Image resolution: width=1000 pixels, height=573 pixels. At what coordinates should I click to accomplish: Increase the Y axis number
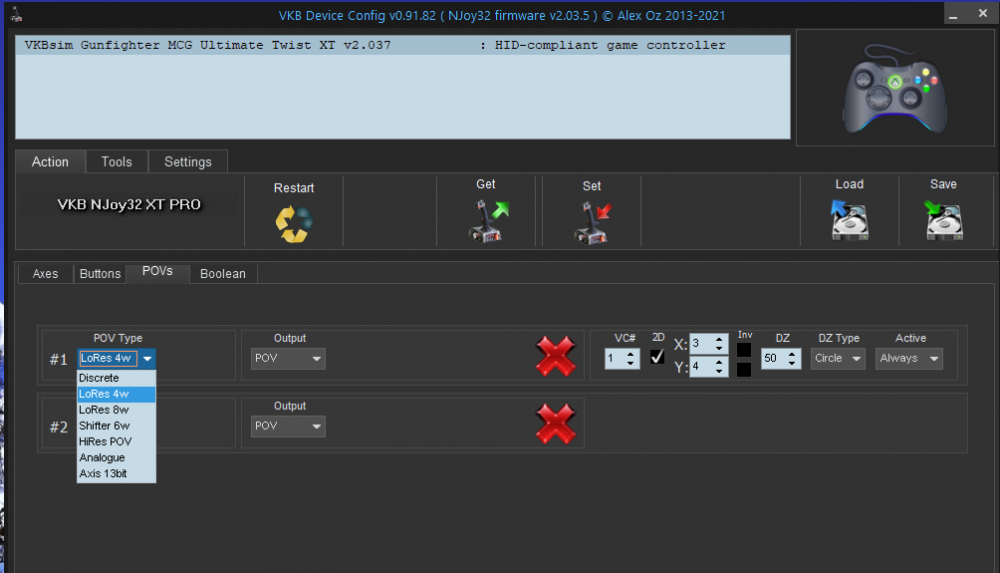coord(719,362)
